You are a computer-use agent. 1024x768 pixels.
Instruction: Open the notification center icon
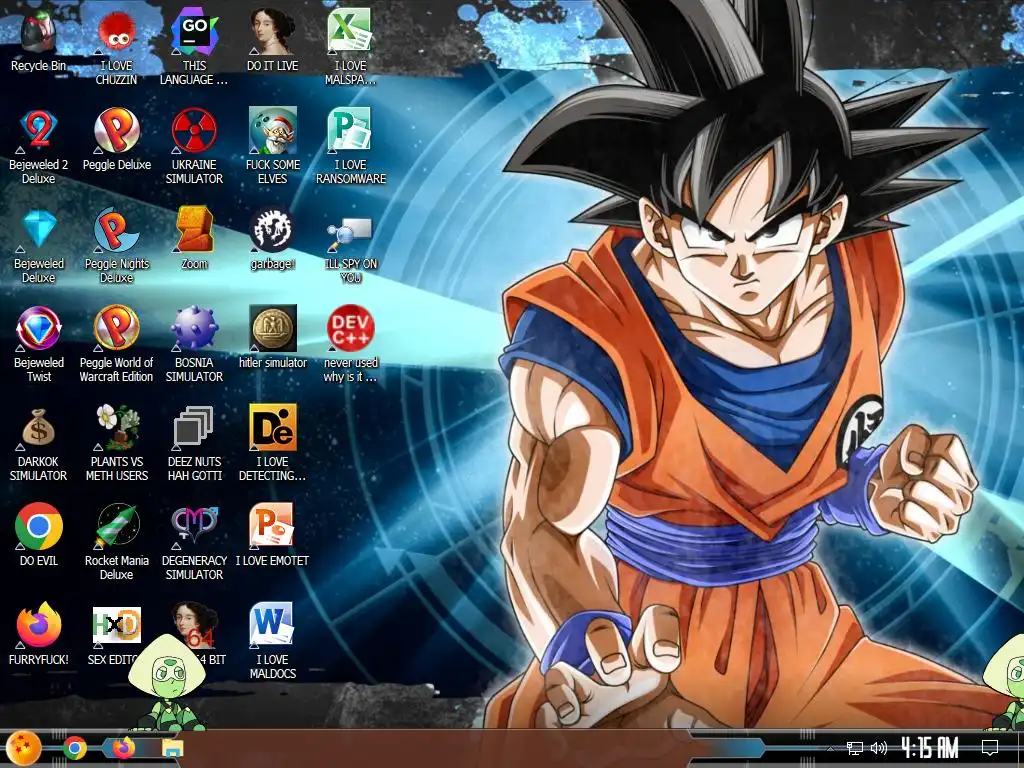pyautogui.click(x=989, y=748)
